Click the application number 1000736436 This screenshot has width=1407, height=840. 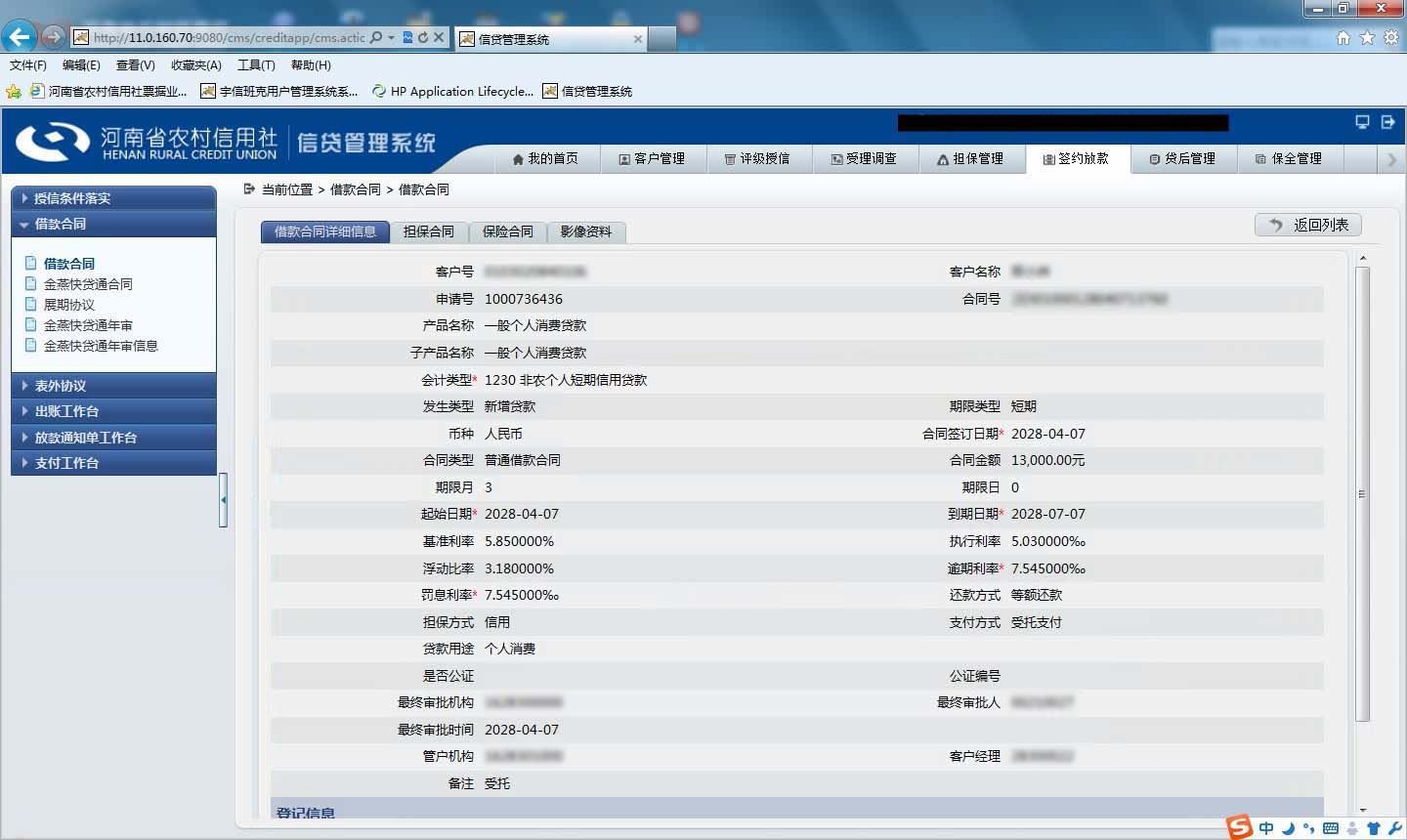point(524,299)
